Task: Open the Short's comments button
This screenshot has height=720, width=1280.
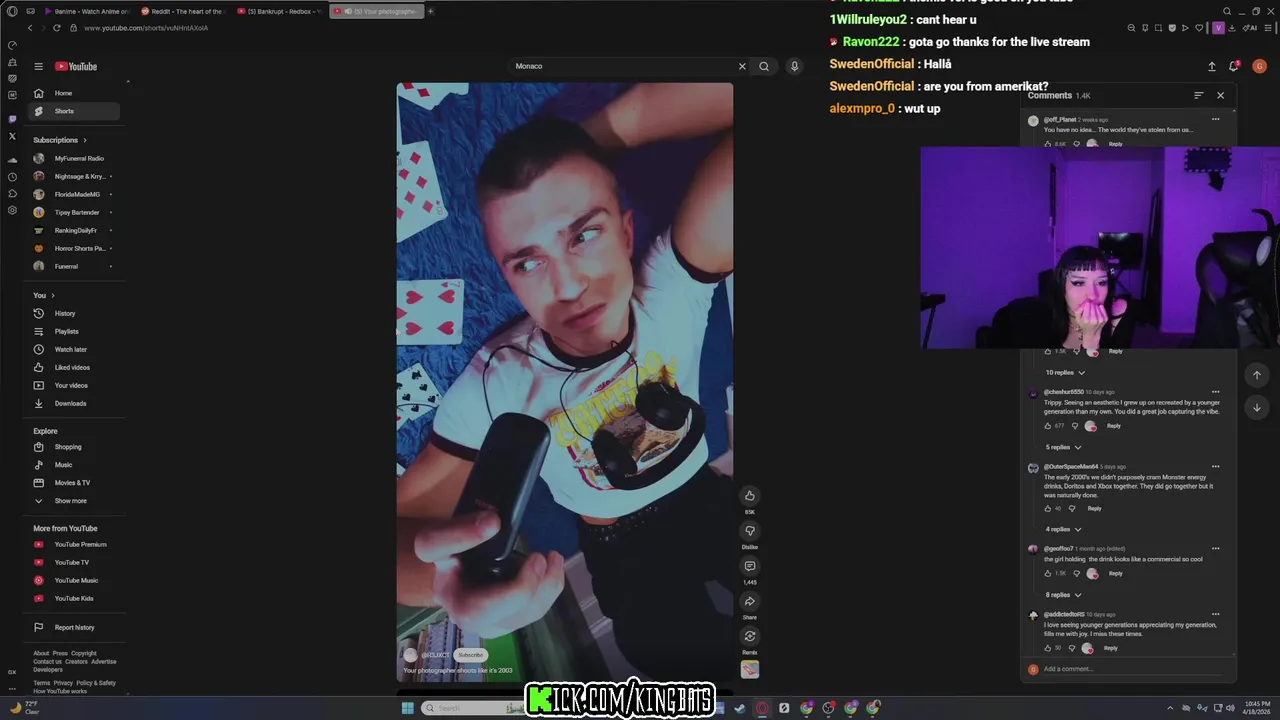Action: coord(750,566)
